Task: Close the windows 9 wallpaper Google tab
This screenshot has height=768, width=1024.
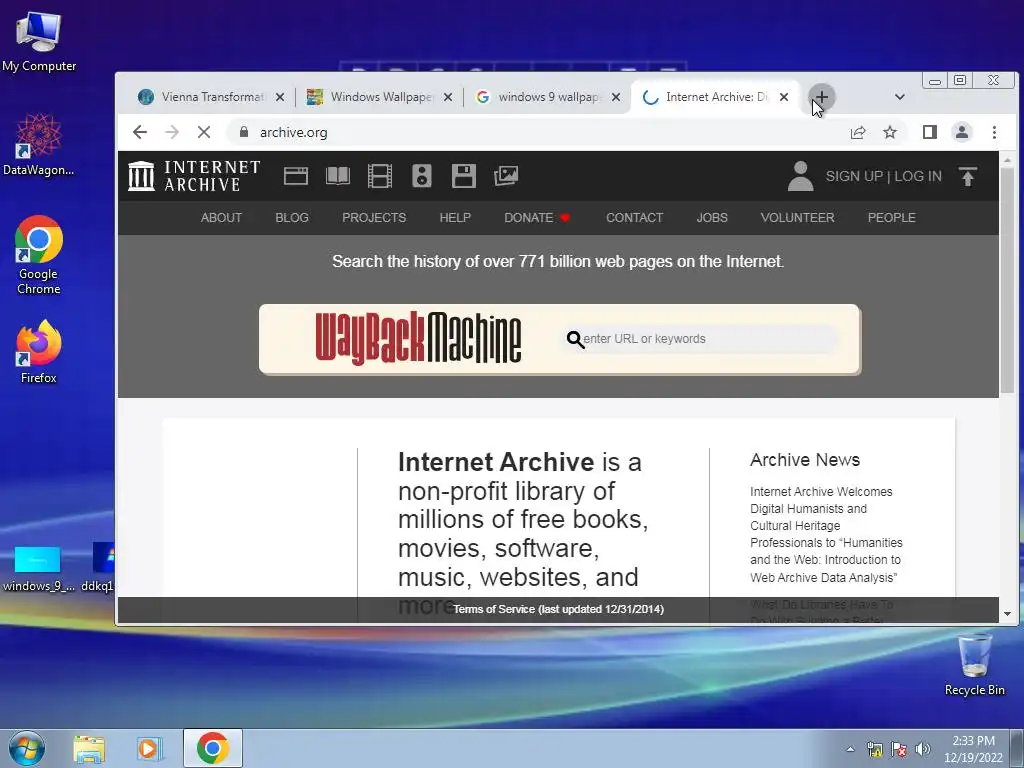Action: [616, 97]
